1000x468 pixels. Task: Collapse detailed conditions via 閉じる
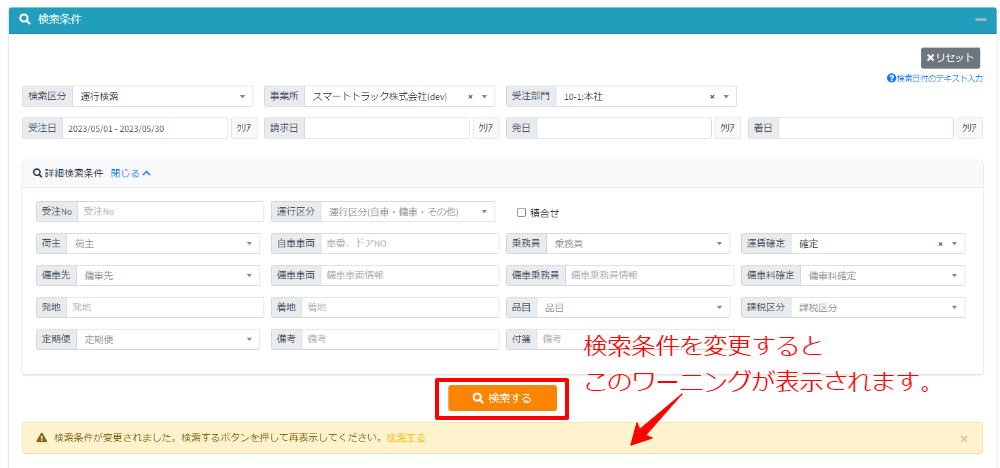point(130,173)
